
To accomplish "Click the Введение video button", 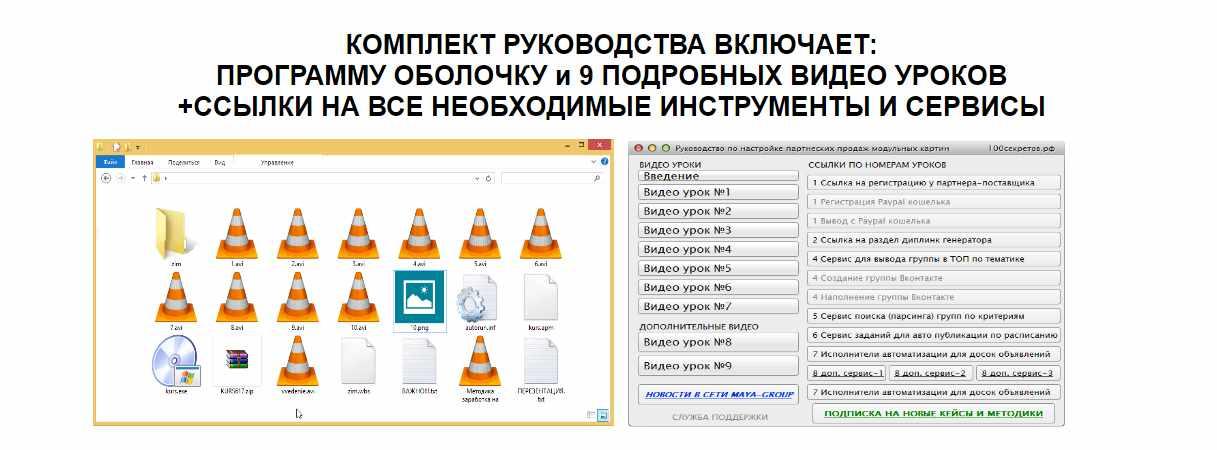I will pos(717,176).
